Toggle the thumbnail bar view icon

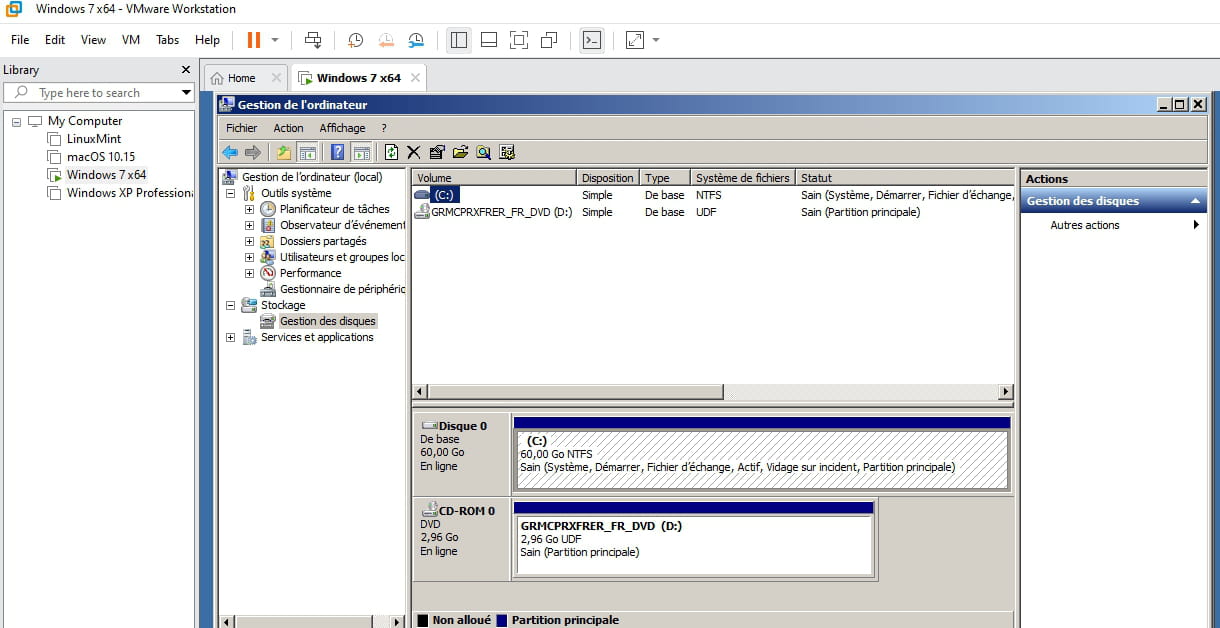click(x=489, y=40)
